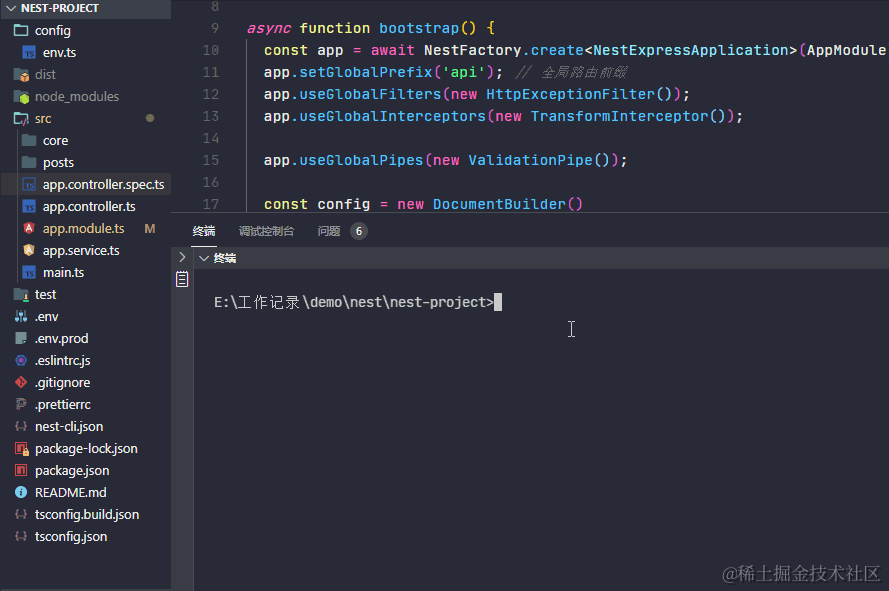
Task: Click the Prettier icon of .prettierrc
Action: pyautogui.click(x=21, y=404)
